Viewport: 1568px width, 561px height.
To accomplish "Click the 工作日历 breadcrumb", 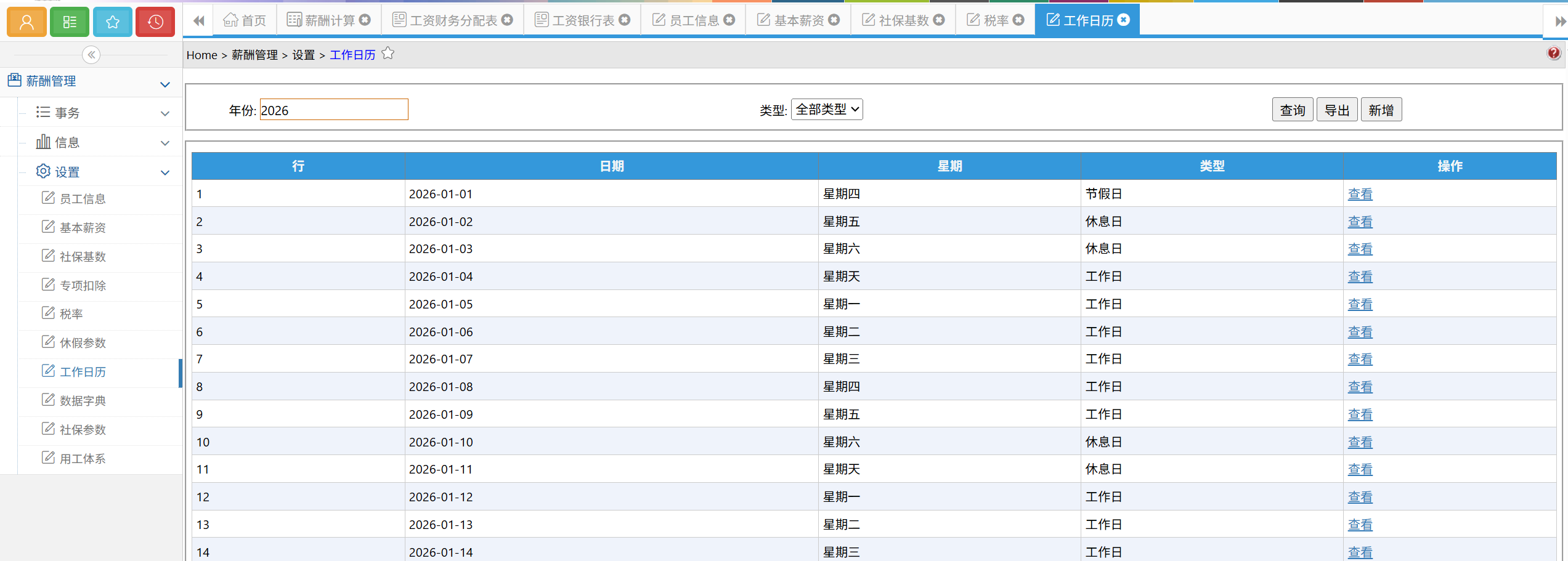I will click(352, 55).
